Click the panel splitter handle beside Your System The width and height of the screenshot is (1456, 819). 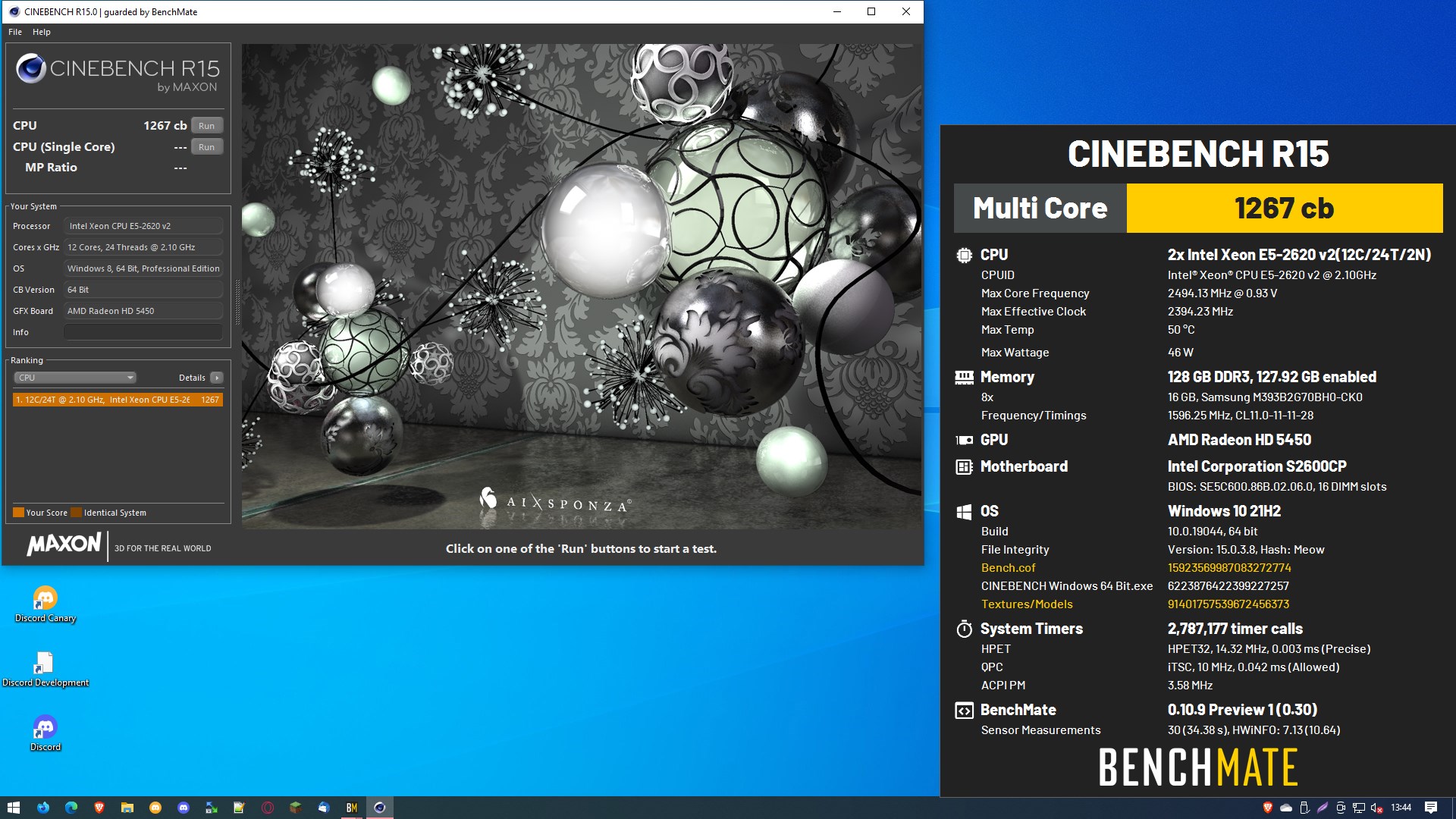pos(237,302)
